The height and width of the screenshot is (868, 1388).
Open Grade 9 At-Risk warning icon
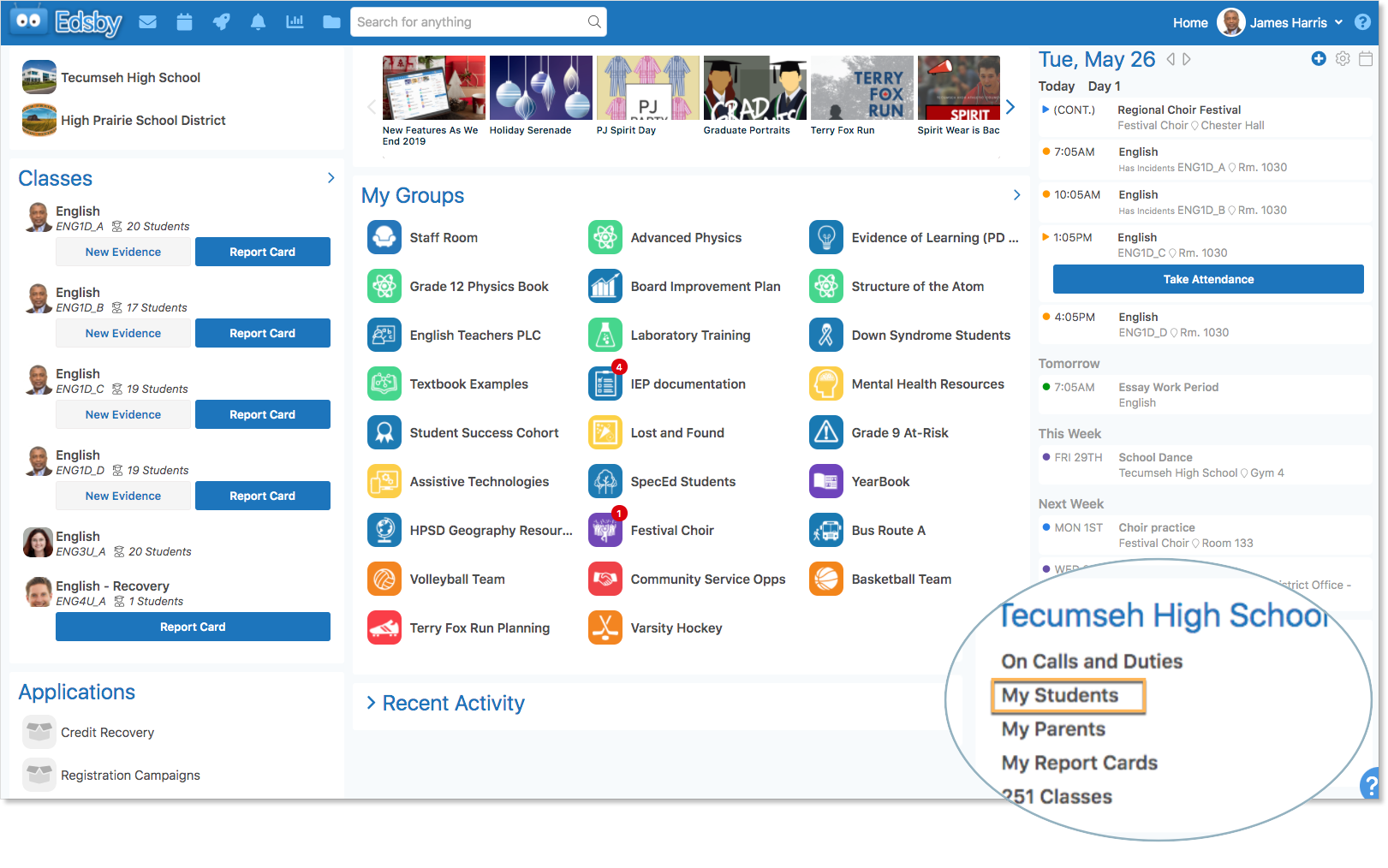(826, 432)
